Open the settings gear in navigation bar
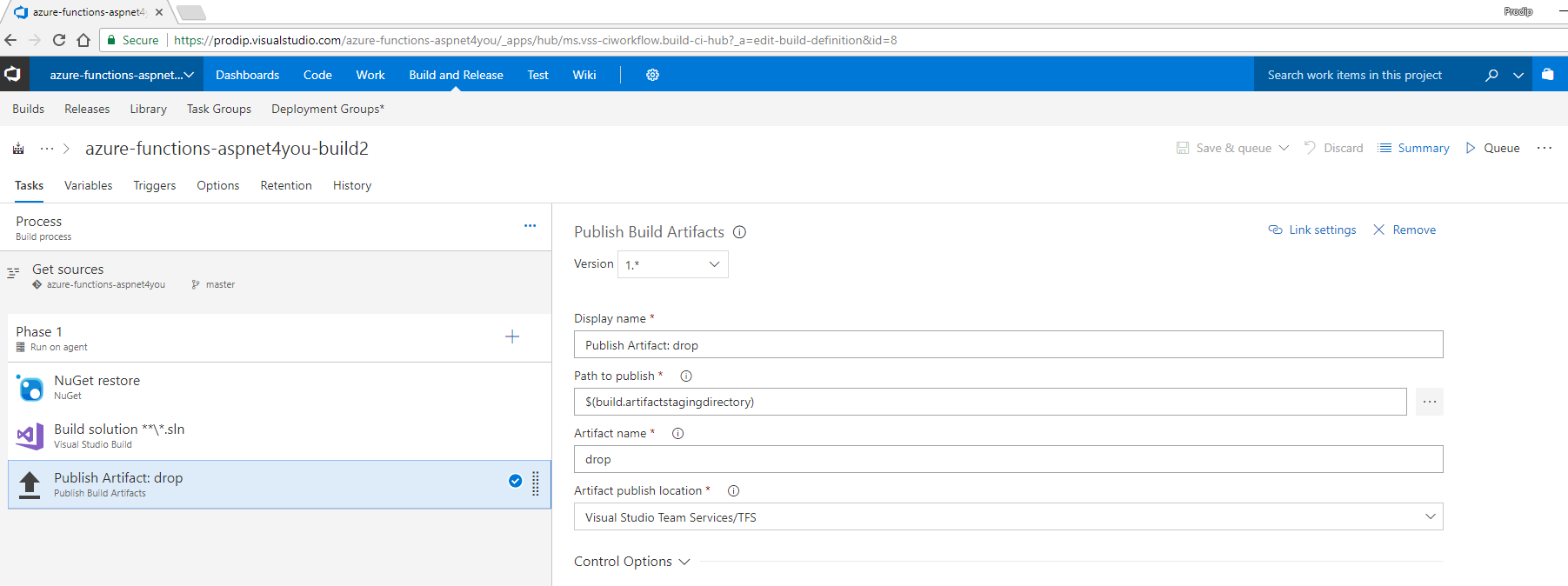This screenshot has width=1568, height=586. point(652,75)
